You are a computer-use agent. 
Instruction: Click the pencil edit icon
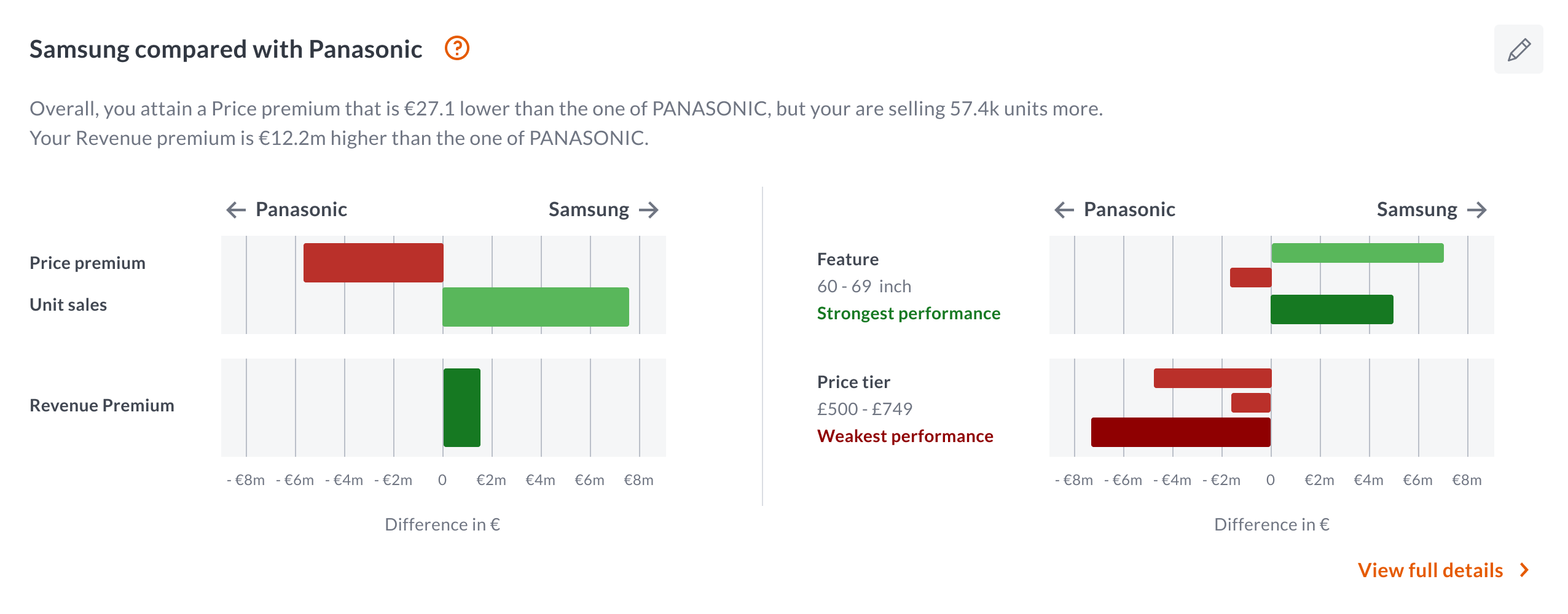point(1518,49)
